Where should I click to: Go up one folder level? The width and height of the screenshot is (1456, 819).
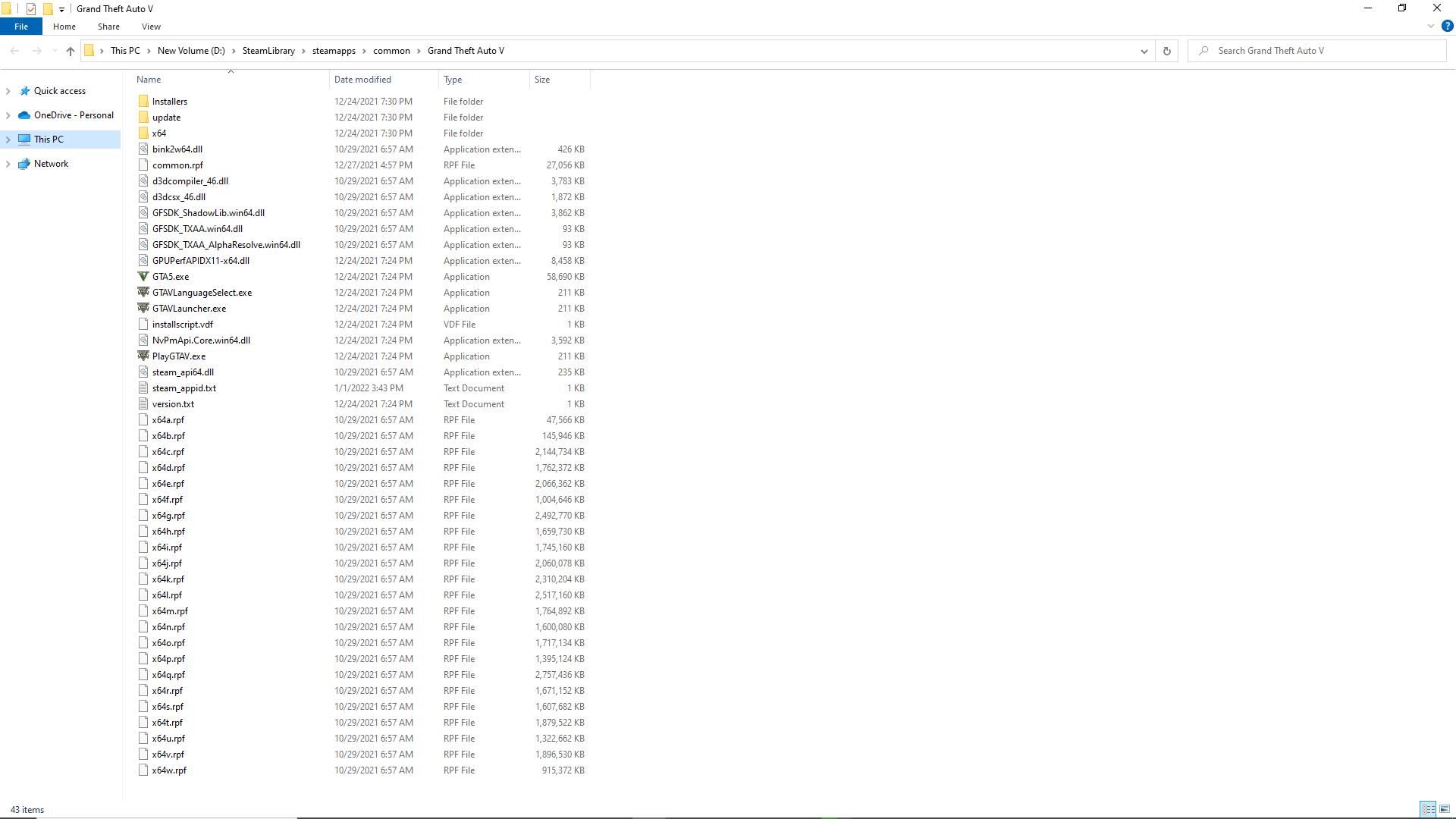(71, 51)
